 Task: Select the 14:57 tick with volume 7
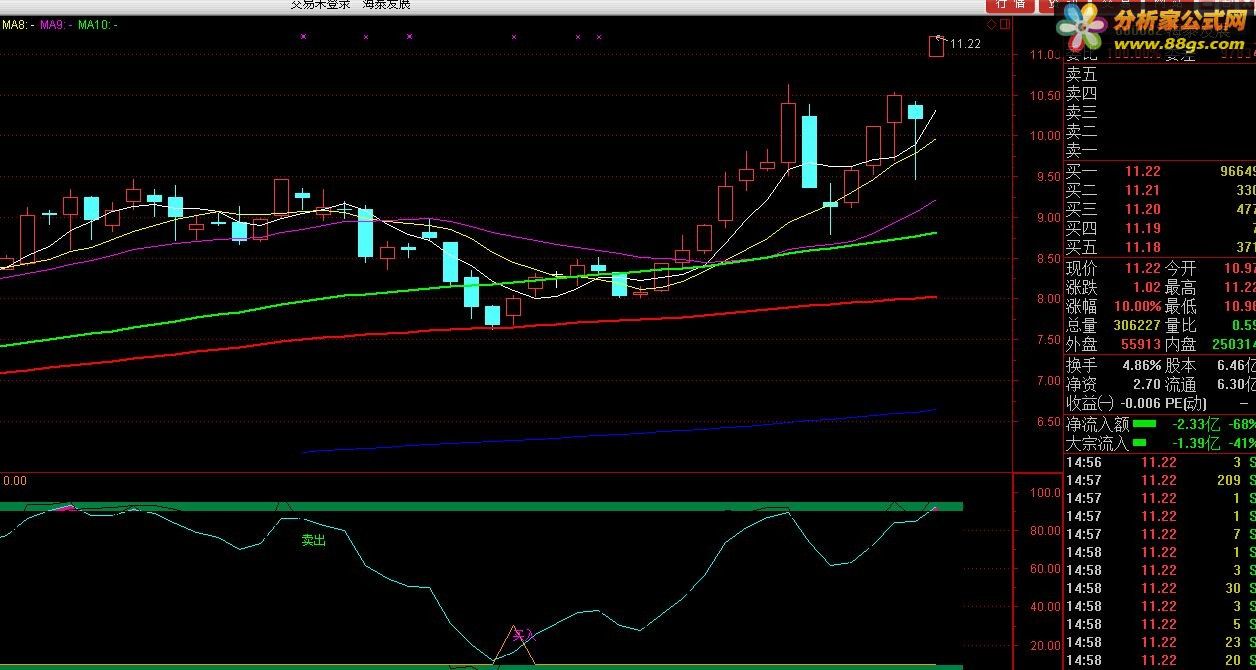[1159, 534]
